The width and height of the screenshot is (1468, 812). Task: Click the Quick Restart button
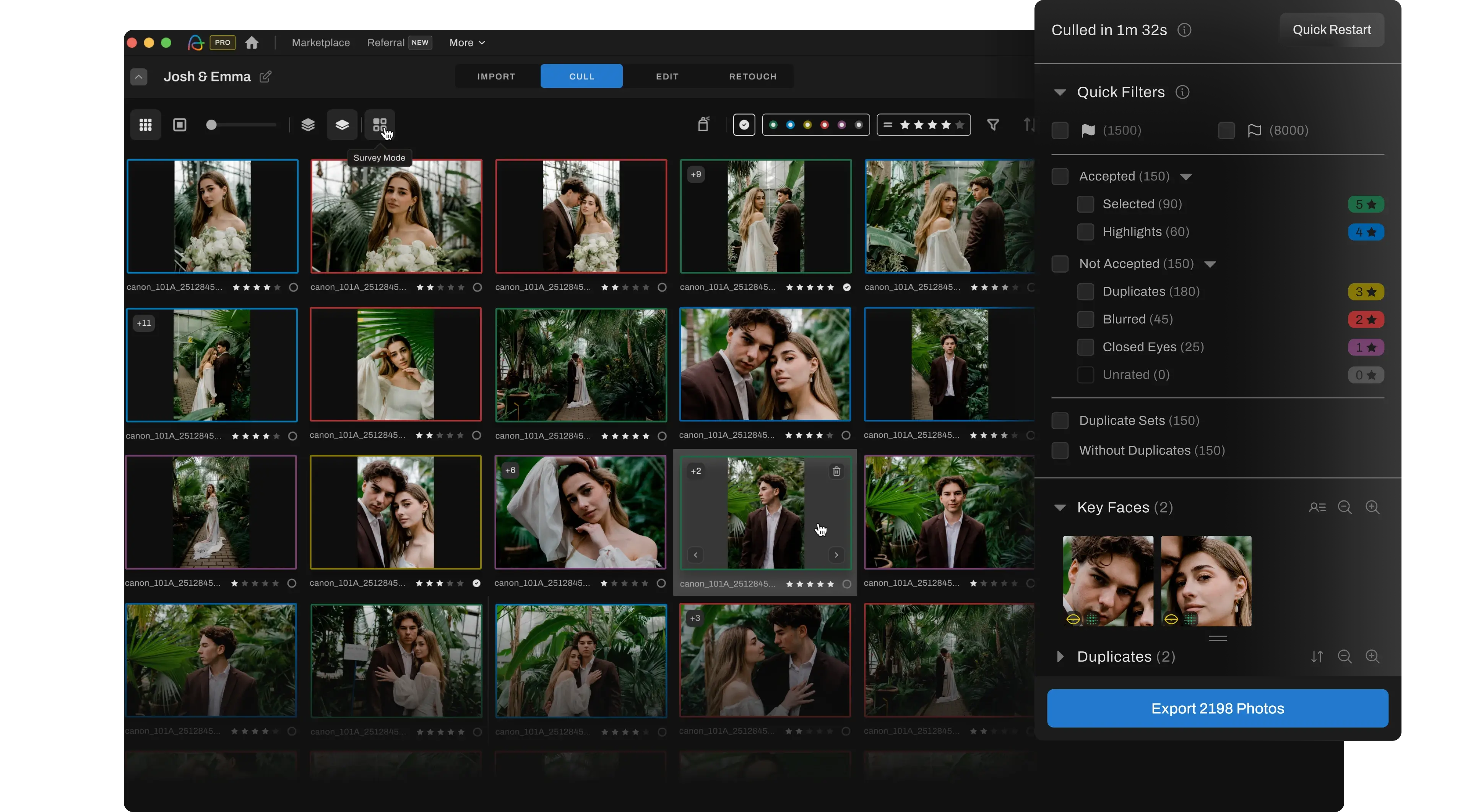coord(1332,30)
